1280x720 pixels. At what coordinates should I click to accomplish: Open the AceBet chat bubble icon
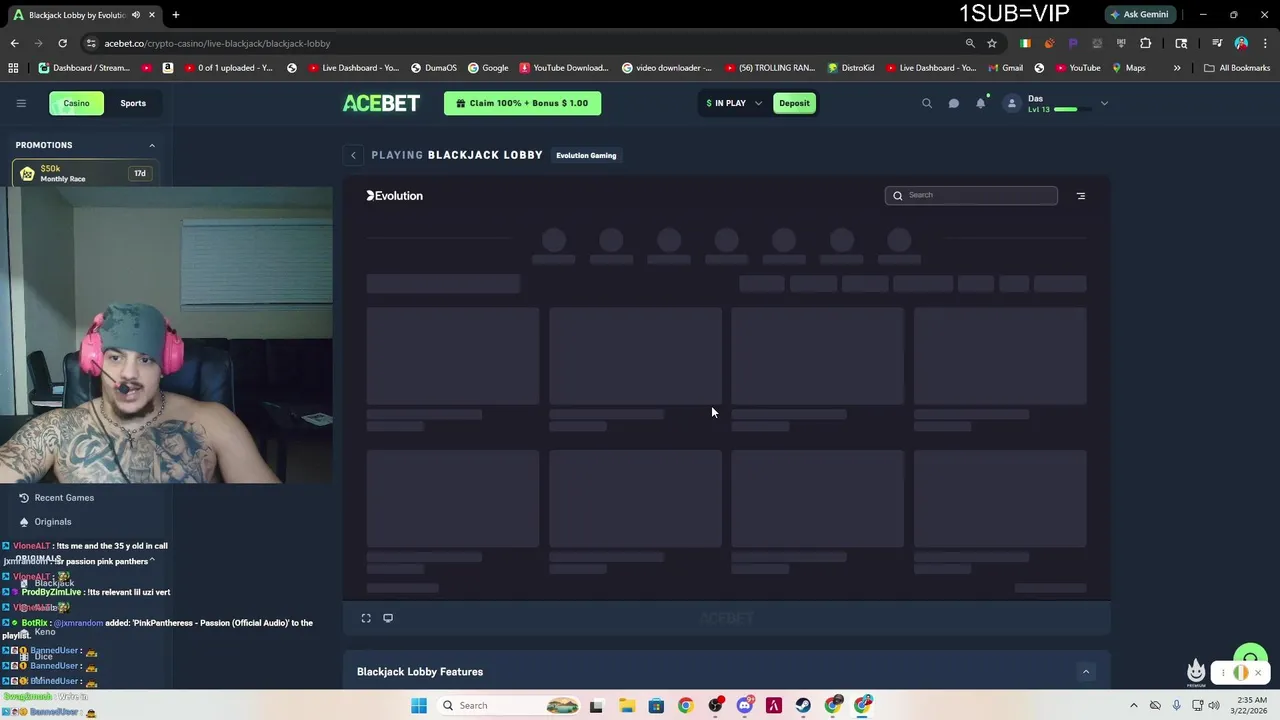(x=954, y=103)
